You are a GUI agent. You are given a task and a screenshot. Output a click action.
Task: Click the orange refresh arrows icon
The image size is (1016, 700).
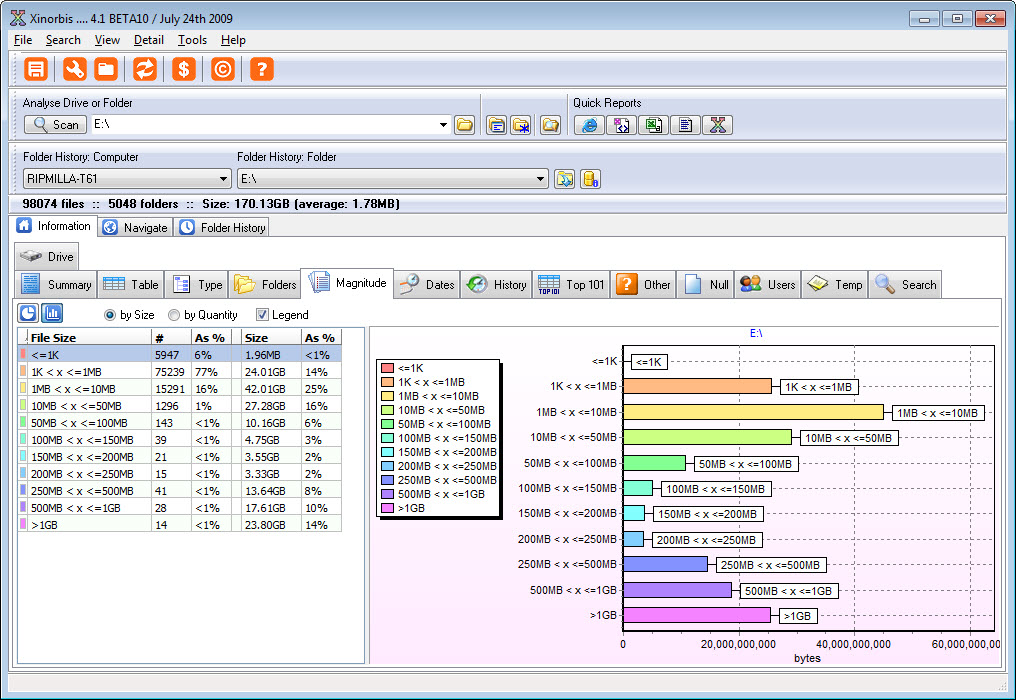pyautogui.click(x=145, y=69)
